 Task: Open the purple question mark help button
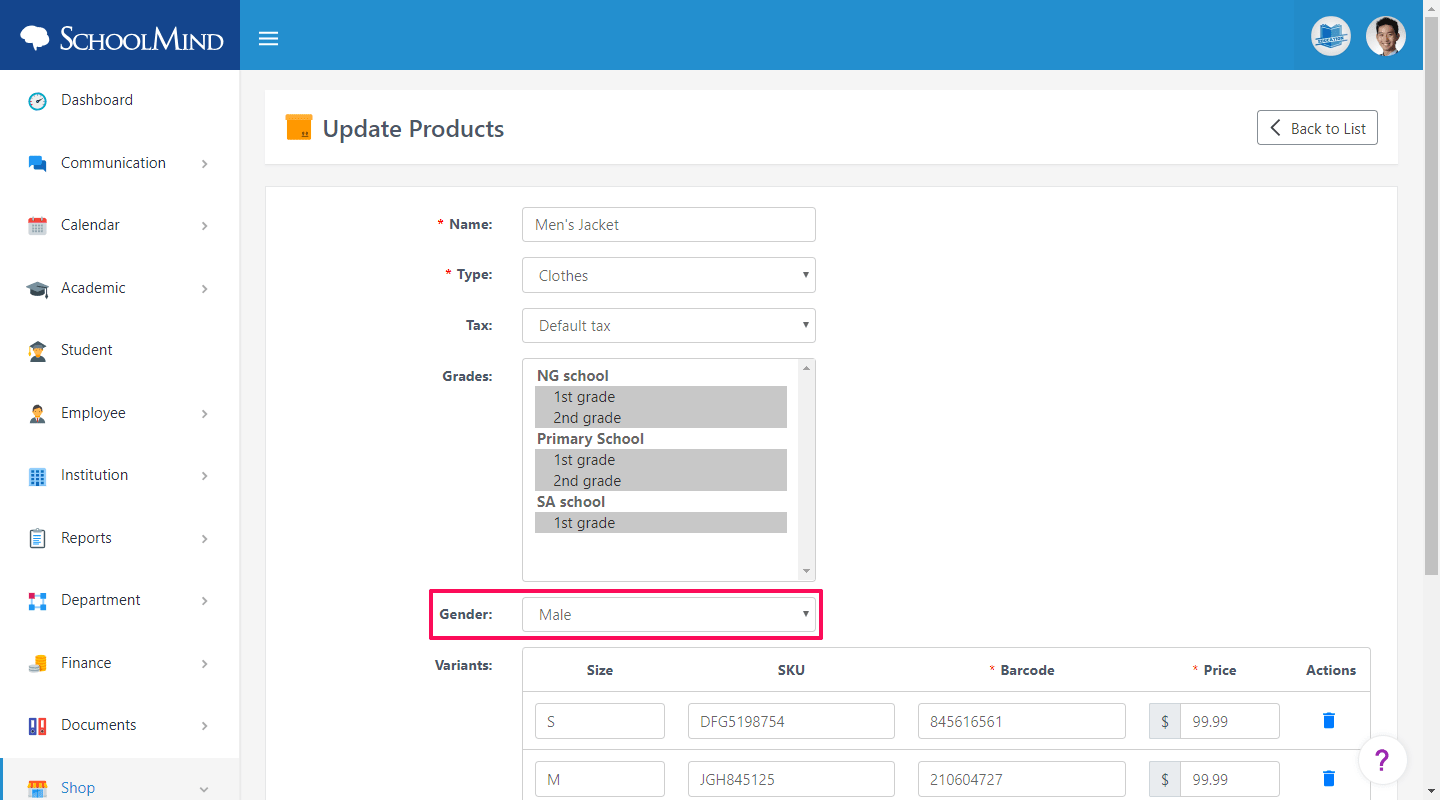1382,760
